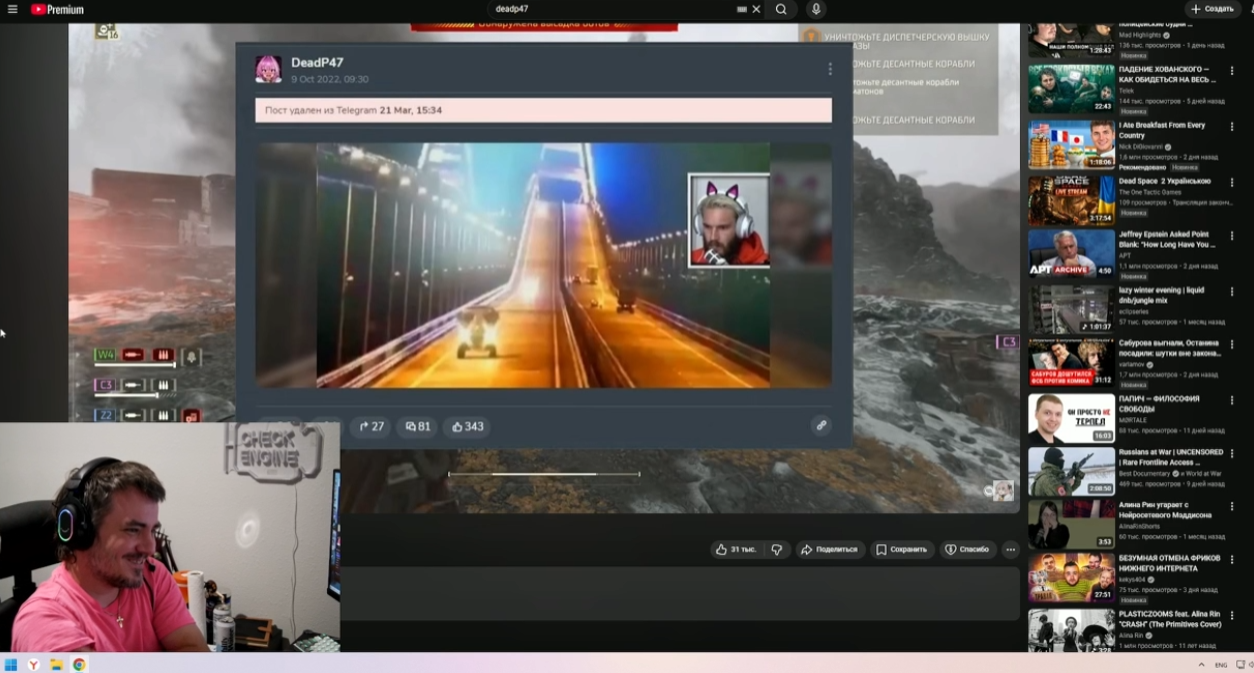Open options menu for 'I Ate Breakfast' video
Screen dimensions: 1254x673
[x=1232, y=126]
